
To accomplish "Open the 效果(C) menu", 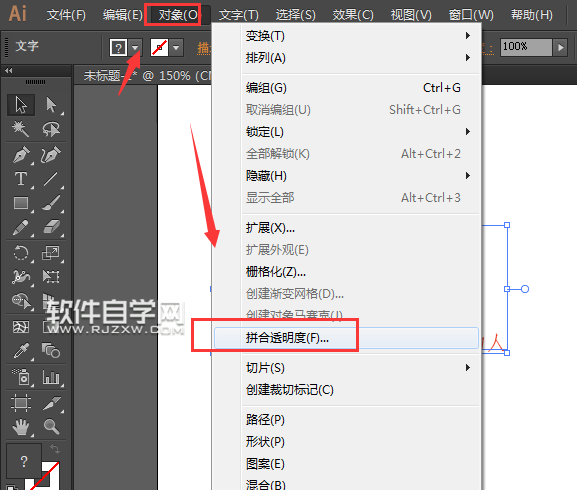I will click(x=353, y=15).
